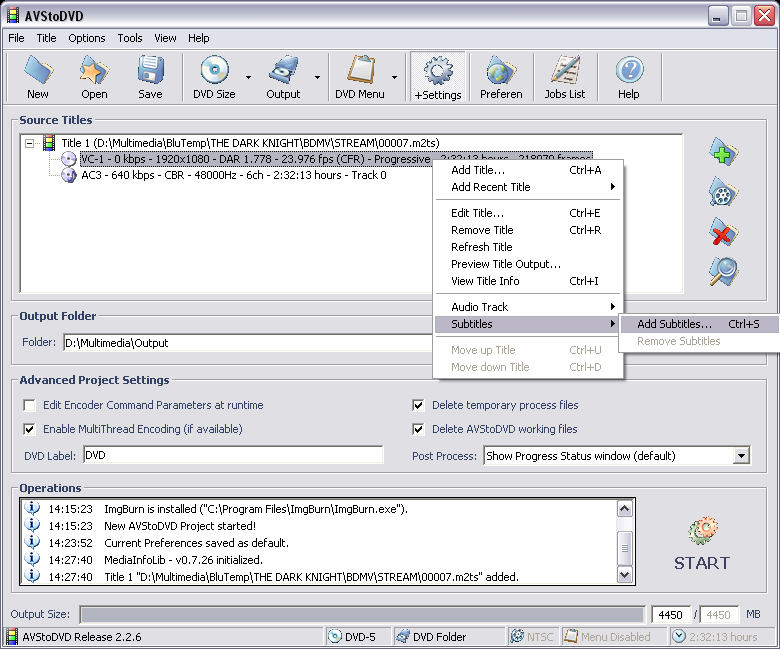Click the add title green plus icon
Screen dimensions: 780x649
[x=723, y=152]
